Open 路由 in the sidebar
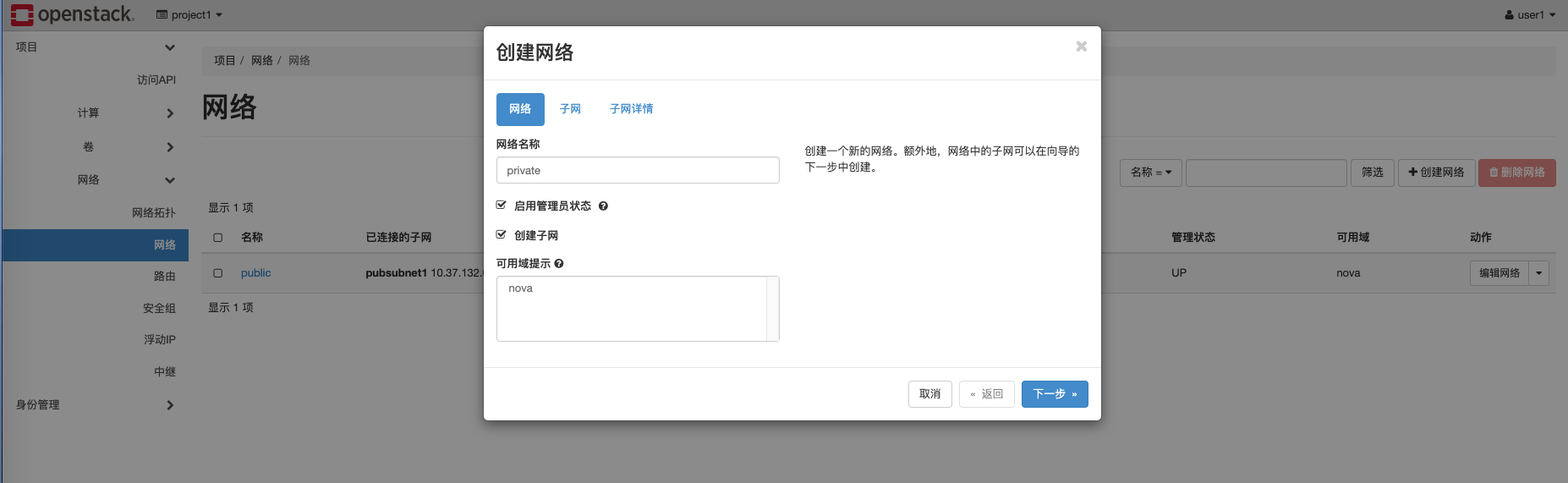This screenshot has width=1568, height=483. [164, 277]
